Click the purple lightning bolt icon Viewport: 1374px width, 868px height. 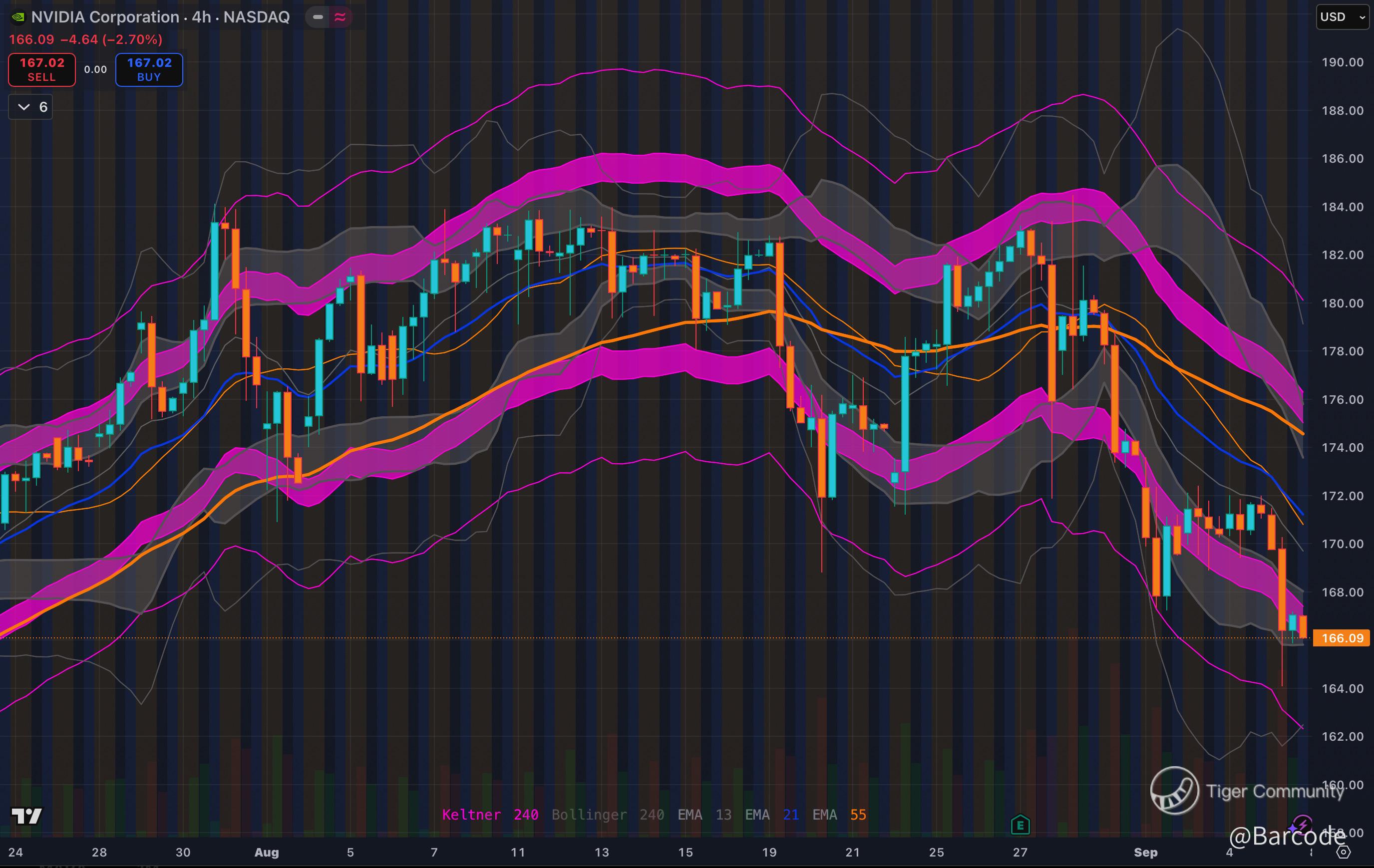(x=1302, y=825)
